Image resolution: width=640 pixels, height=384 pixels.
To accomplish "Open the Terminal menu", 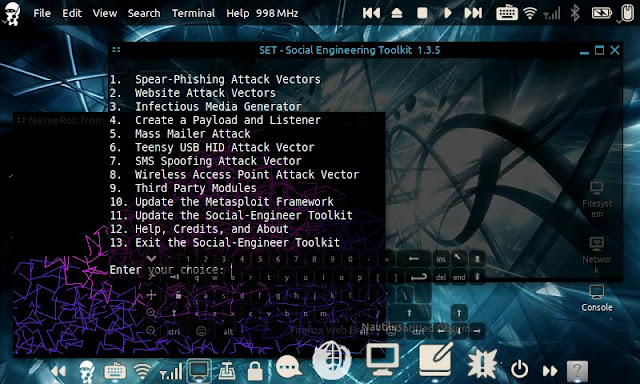I will click(193, 13).
